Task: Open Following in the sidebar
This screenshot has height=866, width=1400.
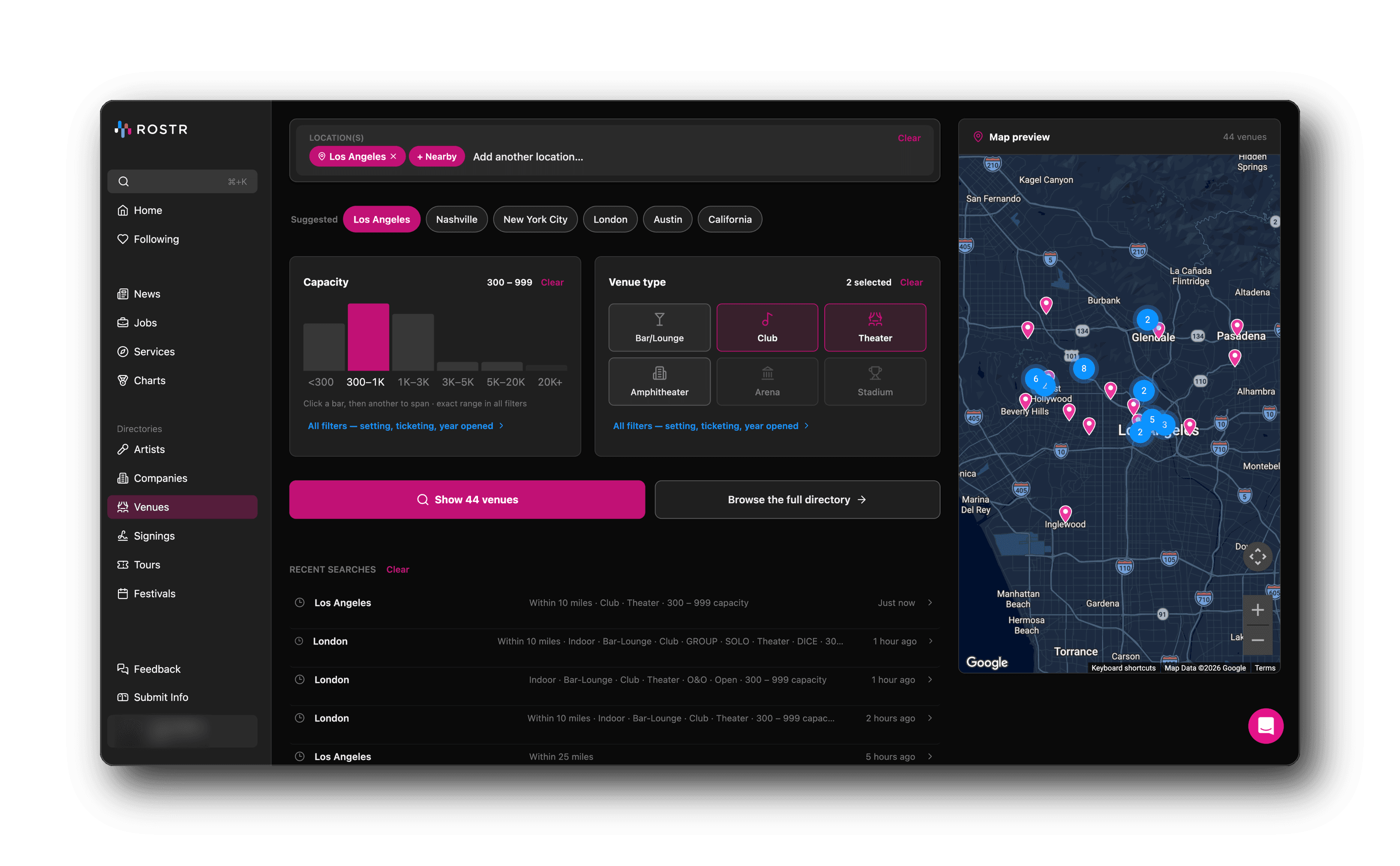Action: click(182, 239)
